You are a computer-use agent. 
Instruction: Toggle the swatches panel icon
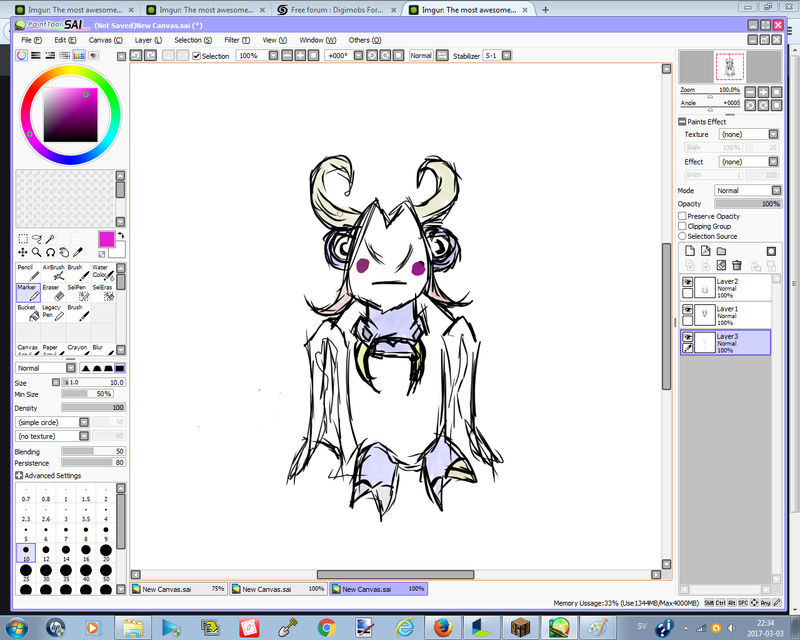click(x=79, y=55)
